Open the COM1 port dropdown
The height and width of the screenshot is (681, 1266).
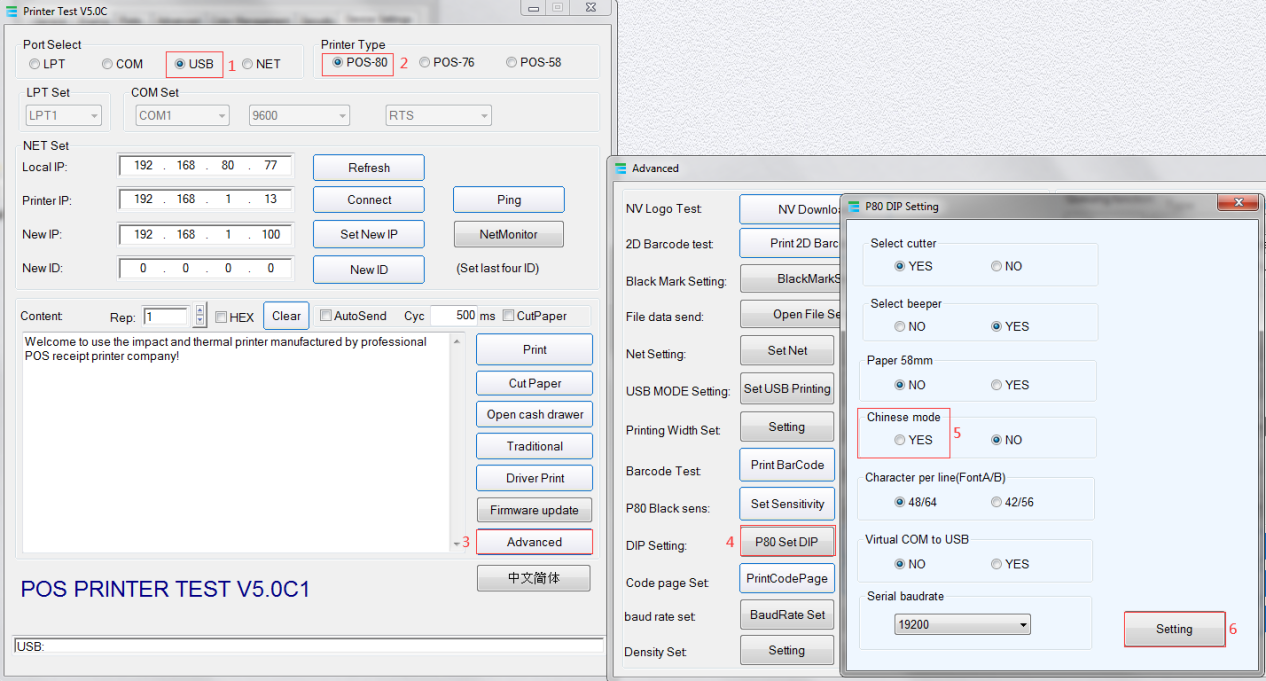[x=220, y=115]
